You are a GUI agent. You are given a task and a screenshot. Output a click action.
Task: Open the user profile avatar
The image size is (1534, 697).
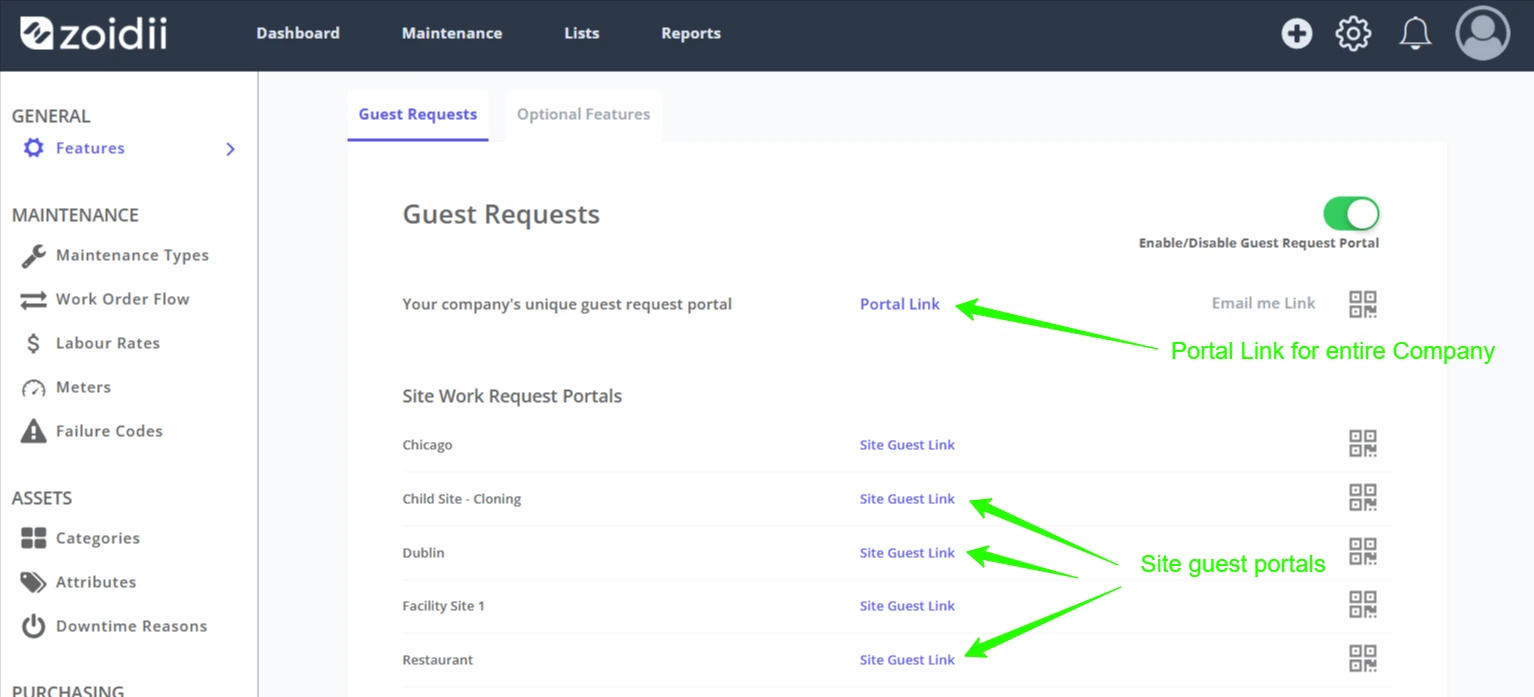pos(1482,34)
